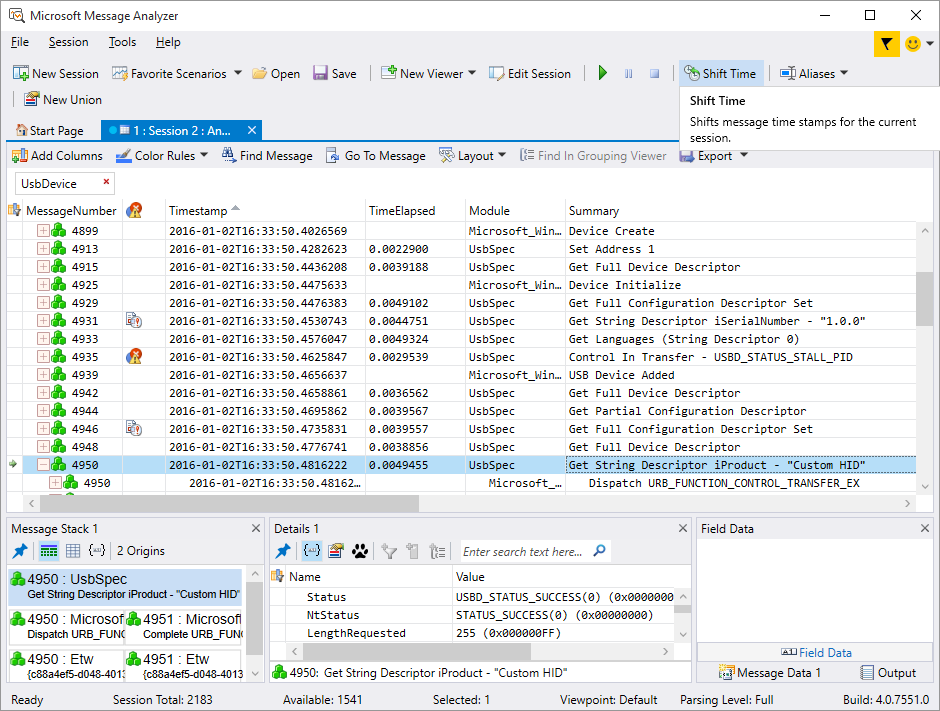Click the green Start play button
940x711 pixels.
[x=602, y=73]
